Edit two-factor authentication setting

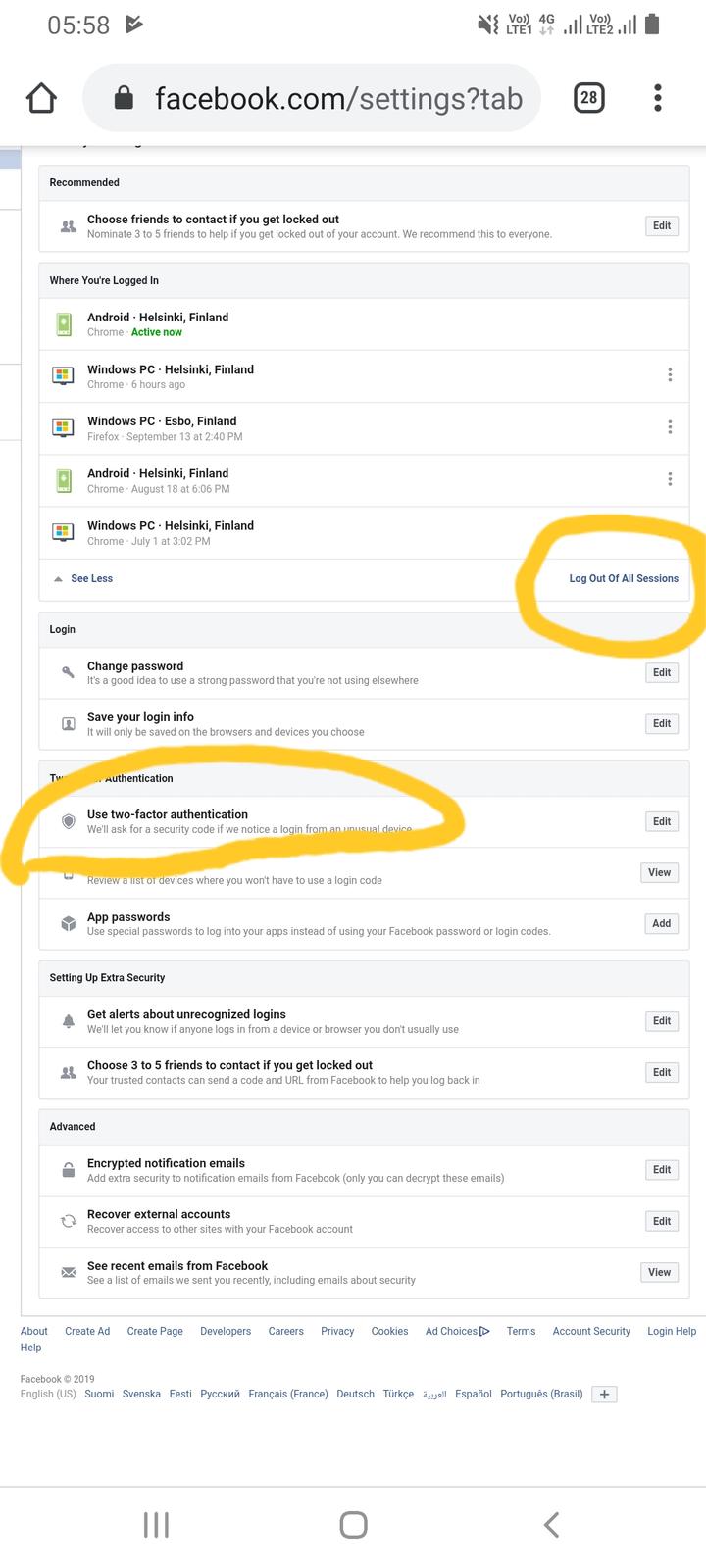pos(662,821)
